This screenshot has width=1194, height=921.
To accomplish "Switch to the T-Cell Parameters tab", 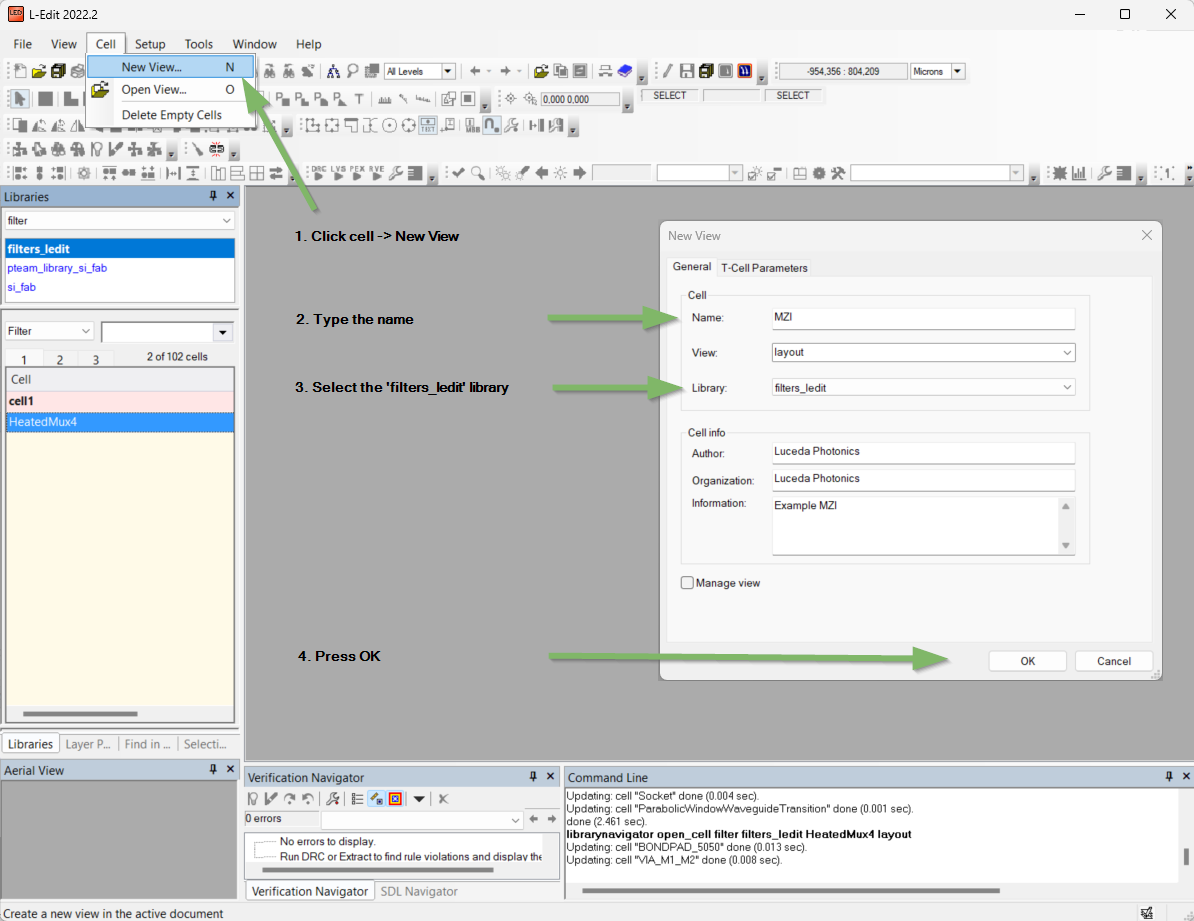I will click(764, 267).
